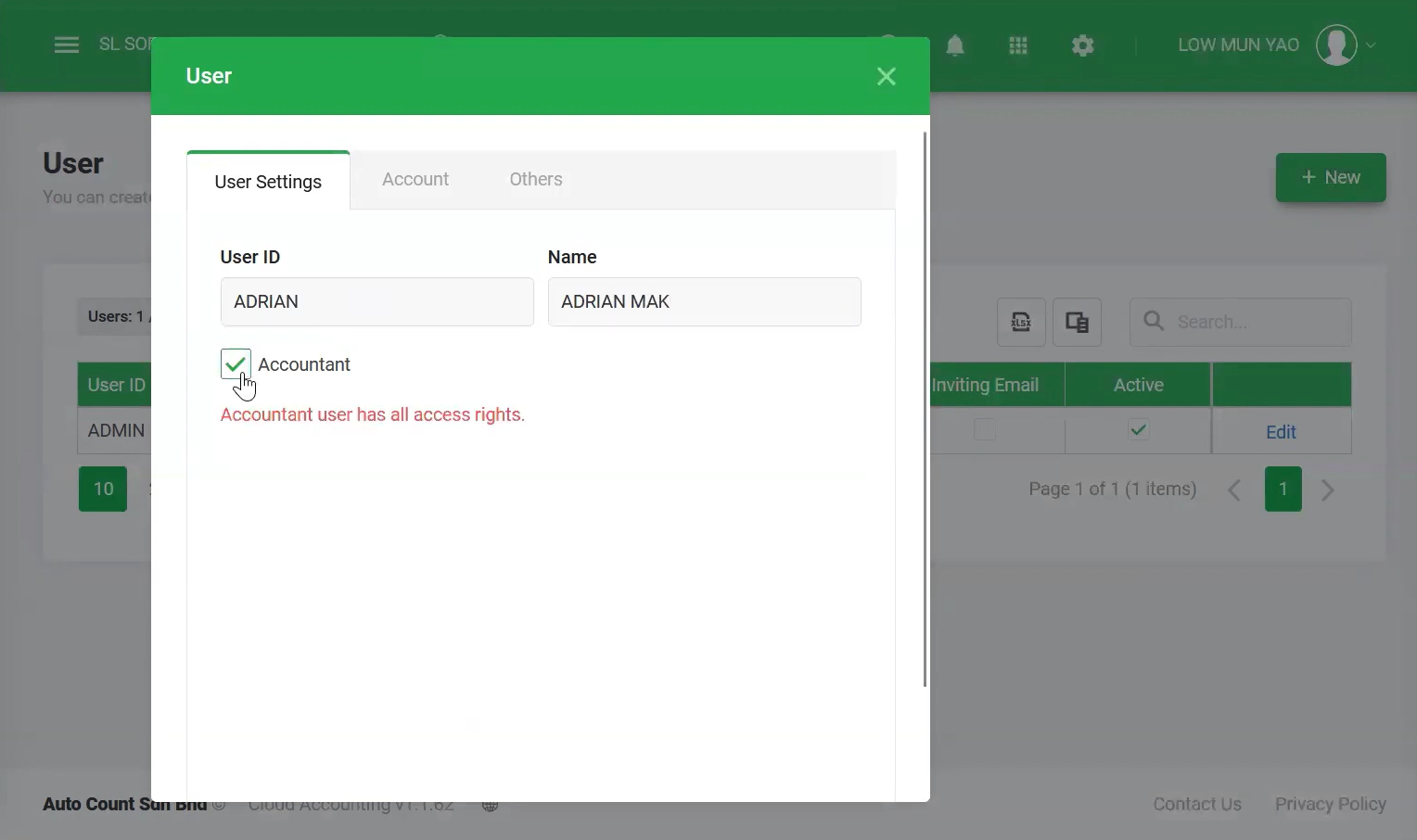Export user list to XLSX
1417x840 pixels.
point(1021,322)
